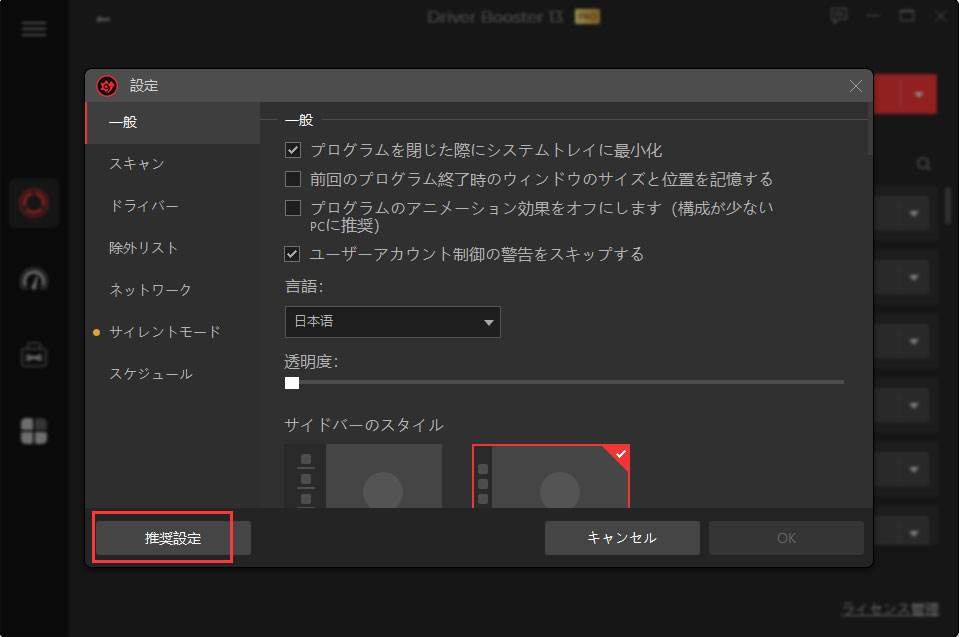The image size is (959, 637).
Task: Choose the compact sidebar style thumbnail with checkmark
Action: click(551, 476)
